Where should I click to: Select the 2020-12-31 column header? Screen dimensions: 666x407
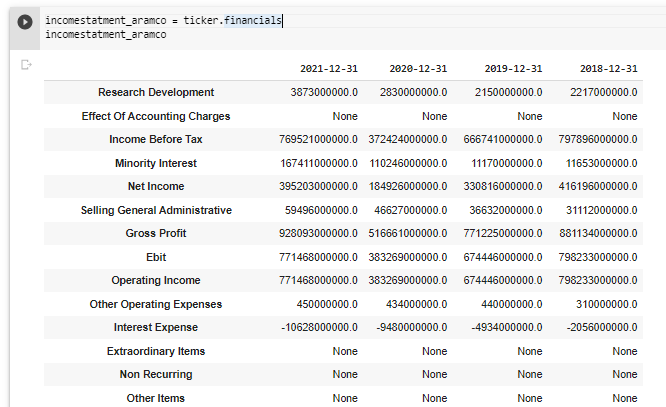click(418, 69)
